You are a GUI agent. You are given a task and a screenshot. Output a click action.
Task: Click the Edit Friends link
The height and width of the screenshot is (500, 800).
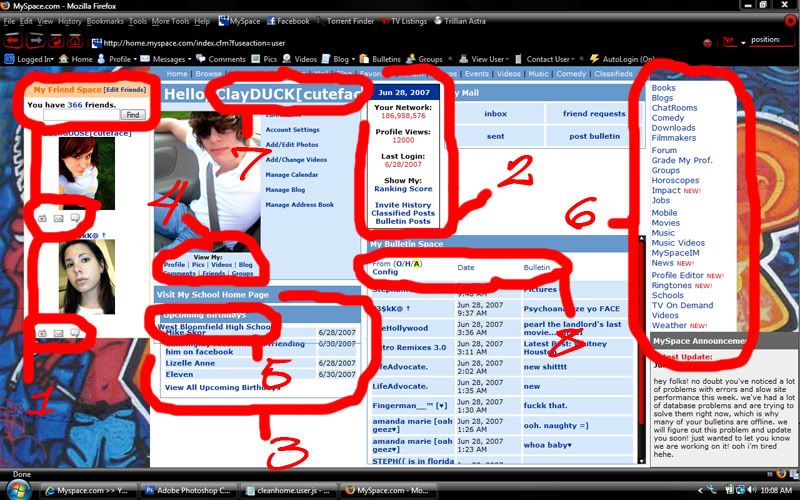pyautogui.click(x=125, y=90)
